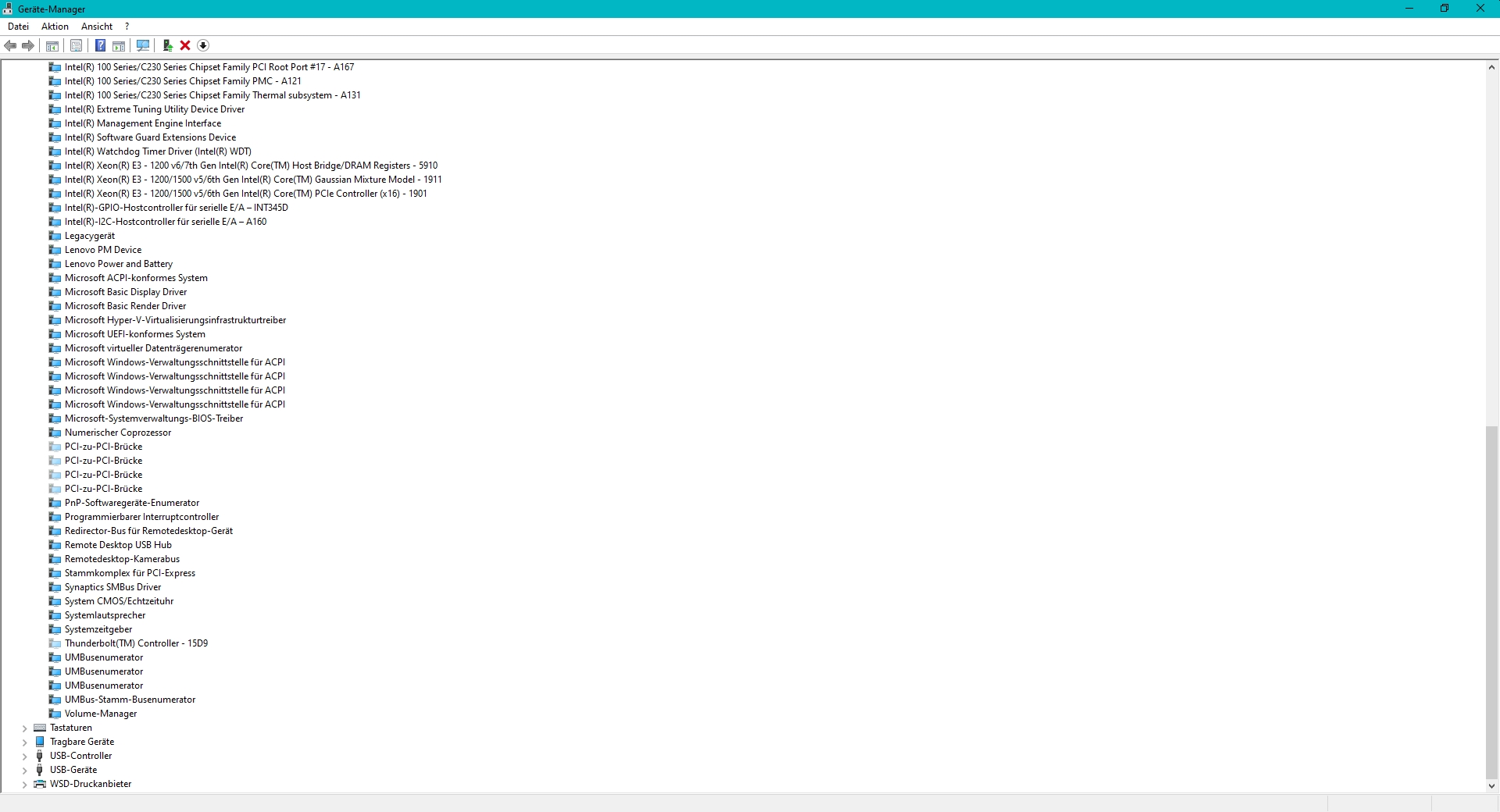
Task: Open the Properties toolbar icon
Action: [76, 45]
